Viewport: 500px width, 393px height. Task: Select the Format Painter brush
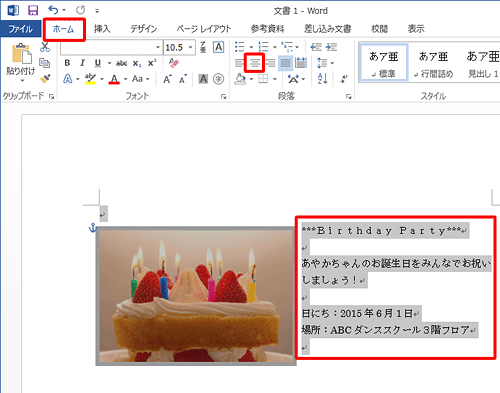coord(45,79)
